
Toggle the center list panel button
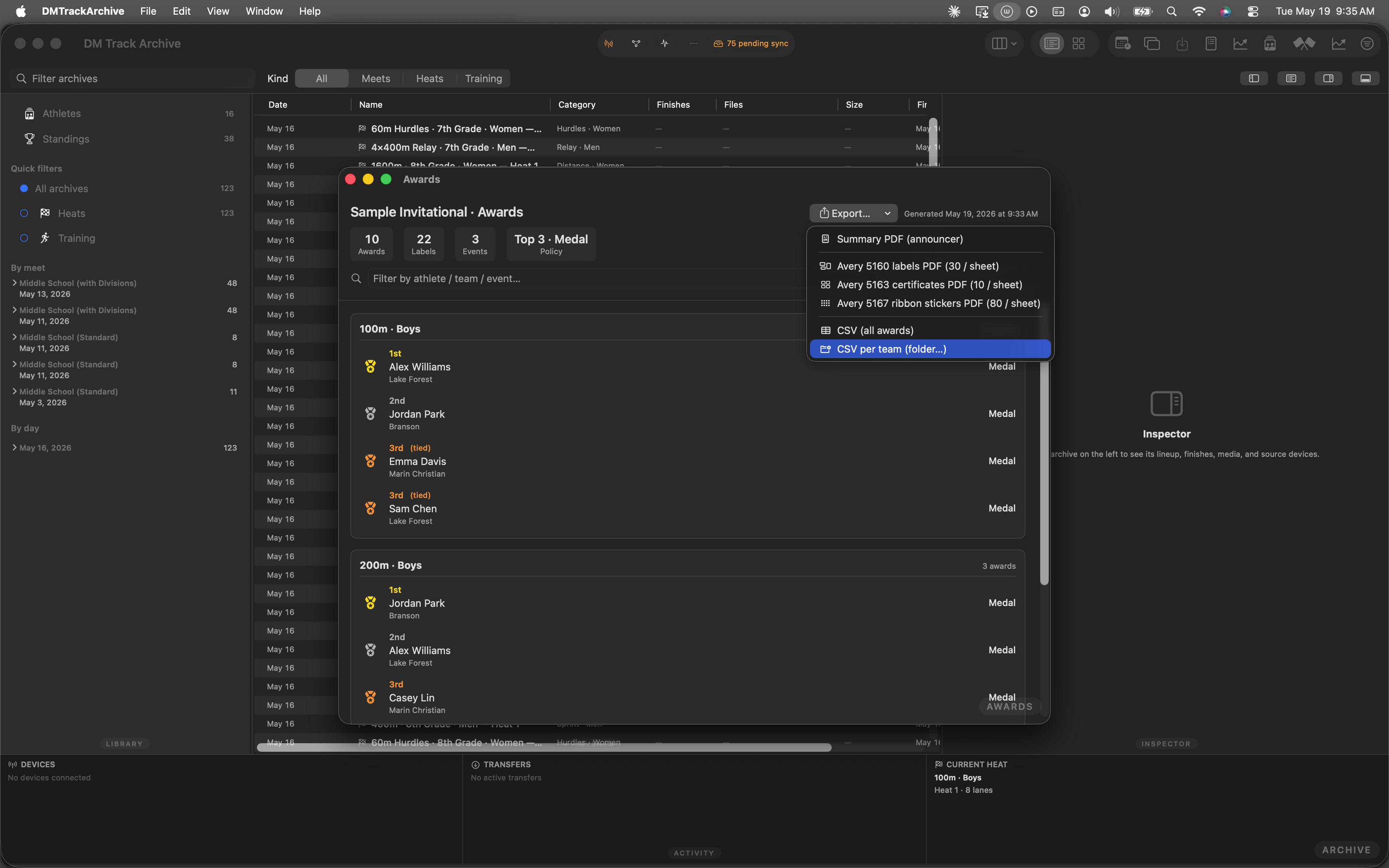pos(1291,79)
